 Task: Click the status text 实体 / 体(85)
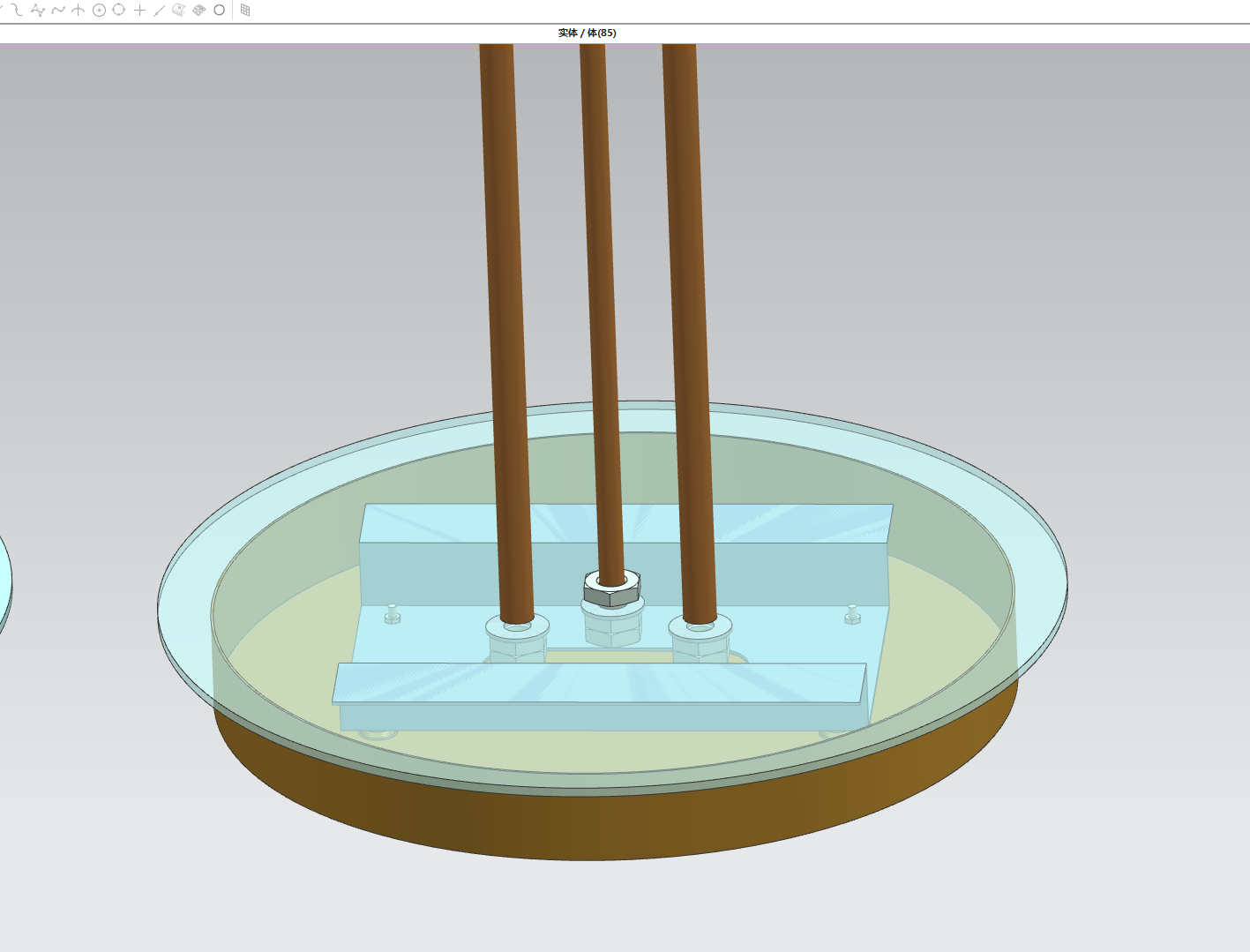coord(588,33)
